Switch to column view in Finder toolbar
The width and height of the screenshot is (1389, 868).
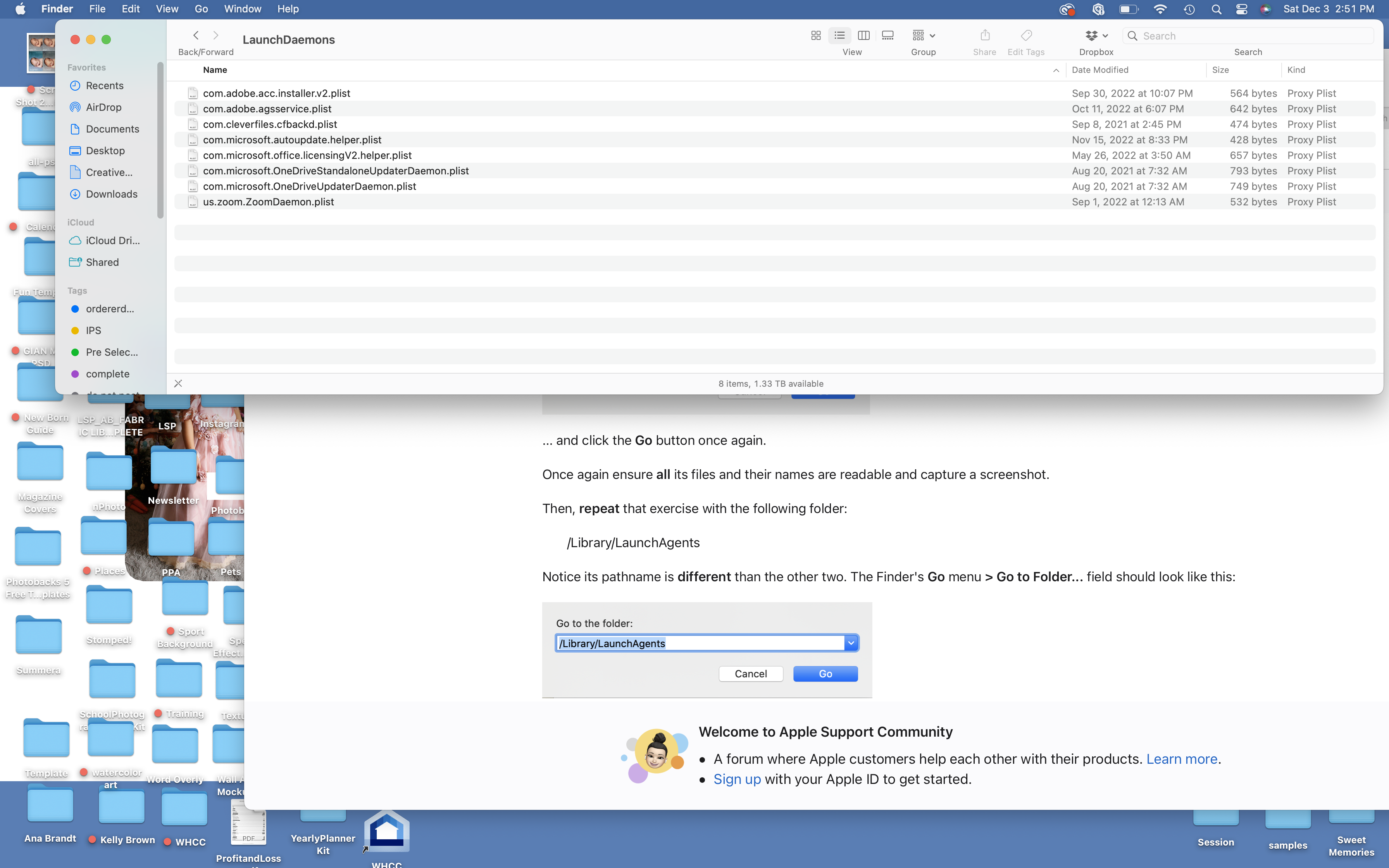863,36
